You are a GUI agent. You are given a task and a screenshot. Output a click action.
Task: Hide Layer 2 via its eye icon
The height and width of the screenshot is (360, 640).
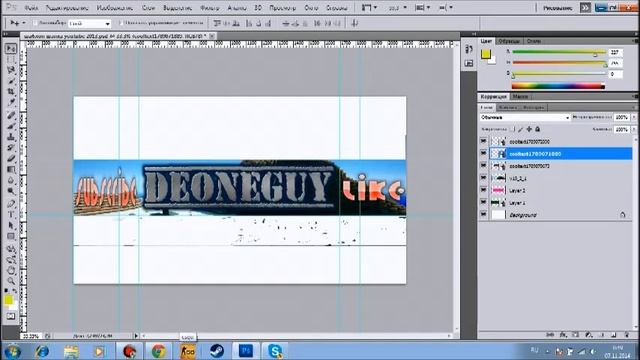click(484, 190)
